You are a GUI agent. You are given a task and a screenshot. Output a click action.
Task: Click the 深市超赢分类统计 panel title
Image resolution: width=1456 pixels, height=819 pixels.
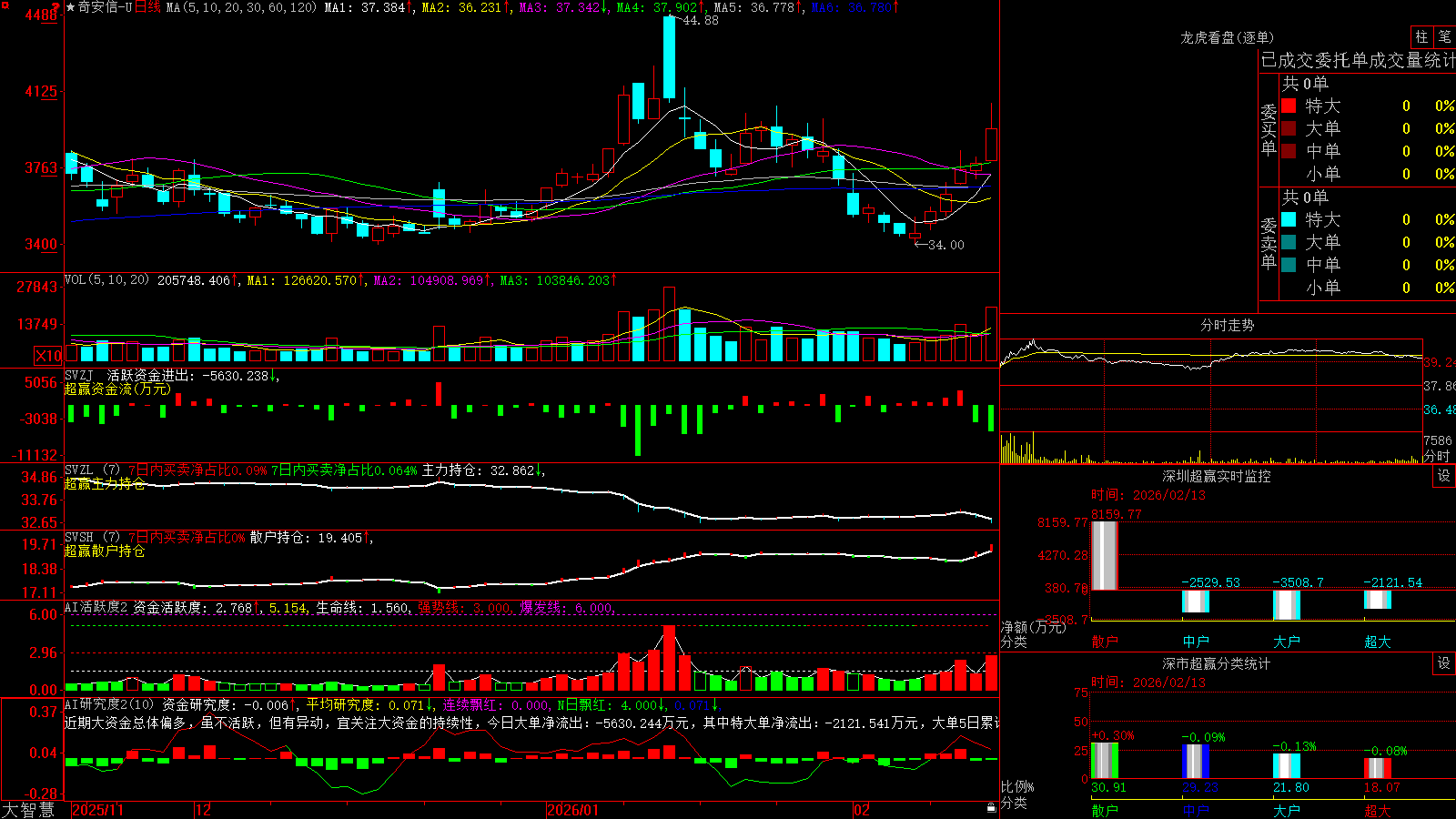pos(1217,663)
